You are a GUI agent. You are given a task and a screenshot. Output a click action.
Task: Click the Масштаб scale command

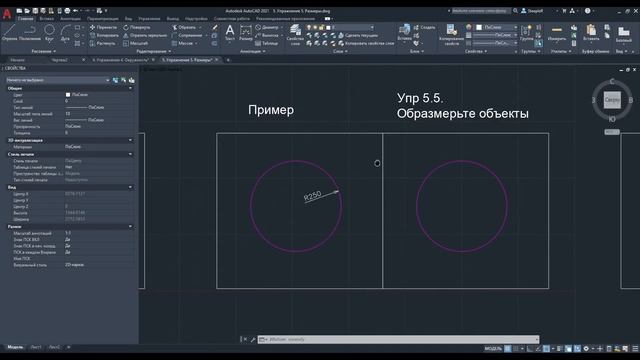click(136, 43)
